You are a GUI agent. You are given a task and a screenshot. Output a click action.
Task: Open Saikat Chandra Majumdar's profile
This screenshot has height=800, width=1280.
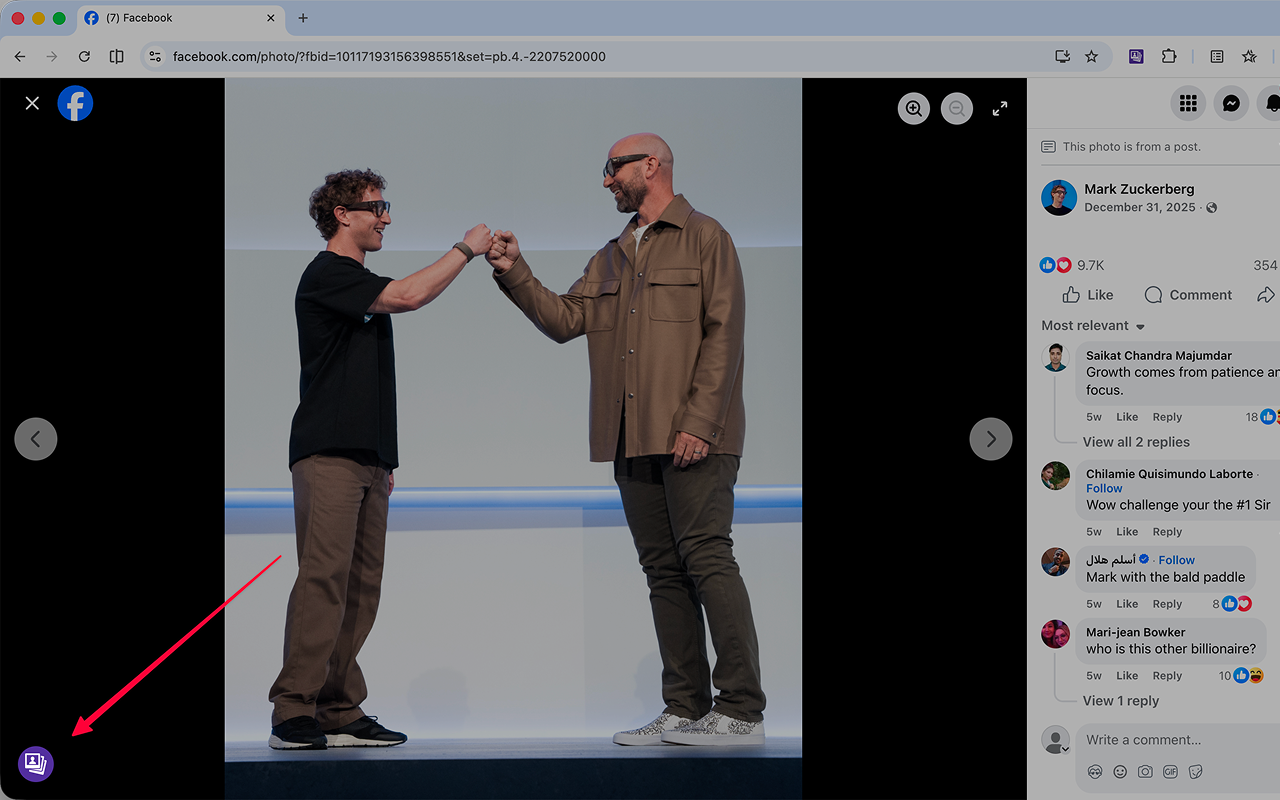1159,355
